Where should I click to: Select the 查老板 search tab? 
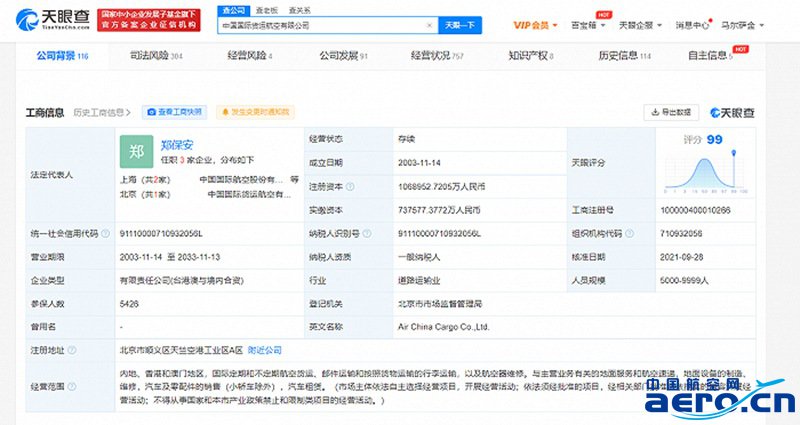(267, 10)
